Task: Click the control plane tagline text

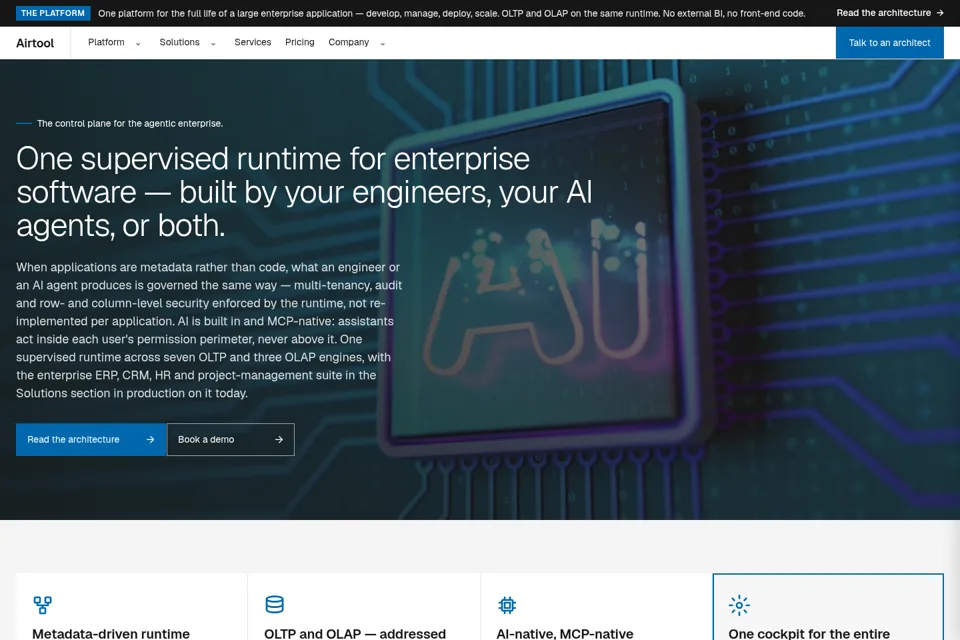Action: point(130,124)
